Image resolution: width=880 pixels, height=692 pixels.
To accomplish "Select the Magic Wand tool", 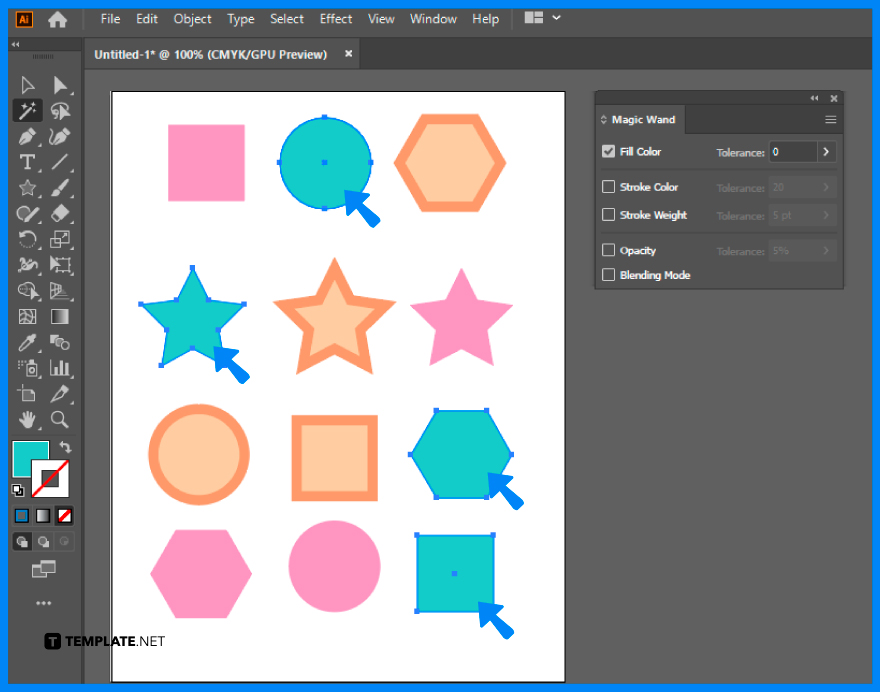I will click(x=28, y=111).
